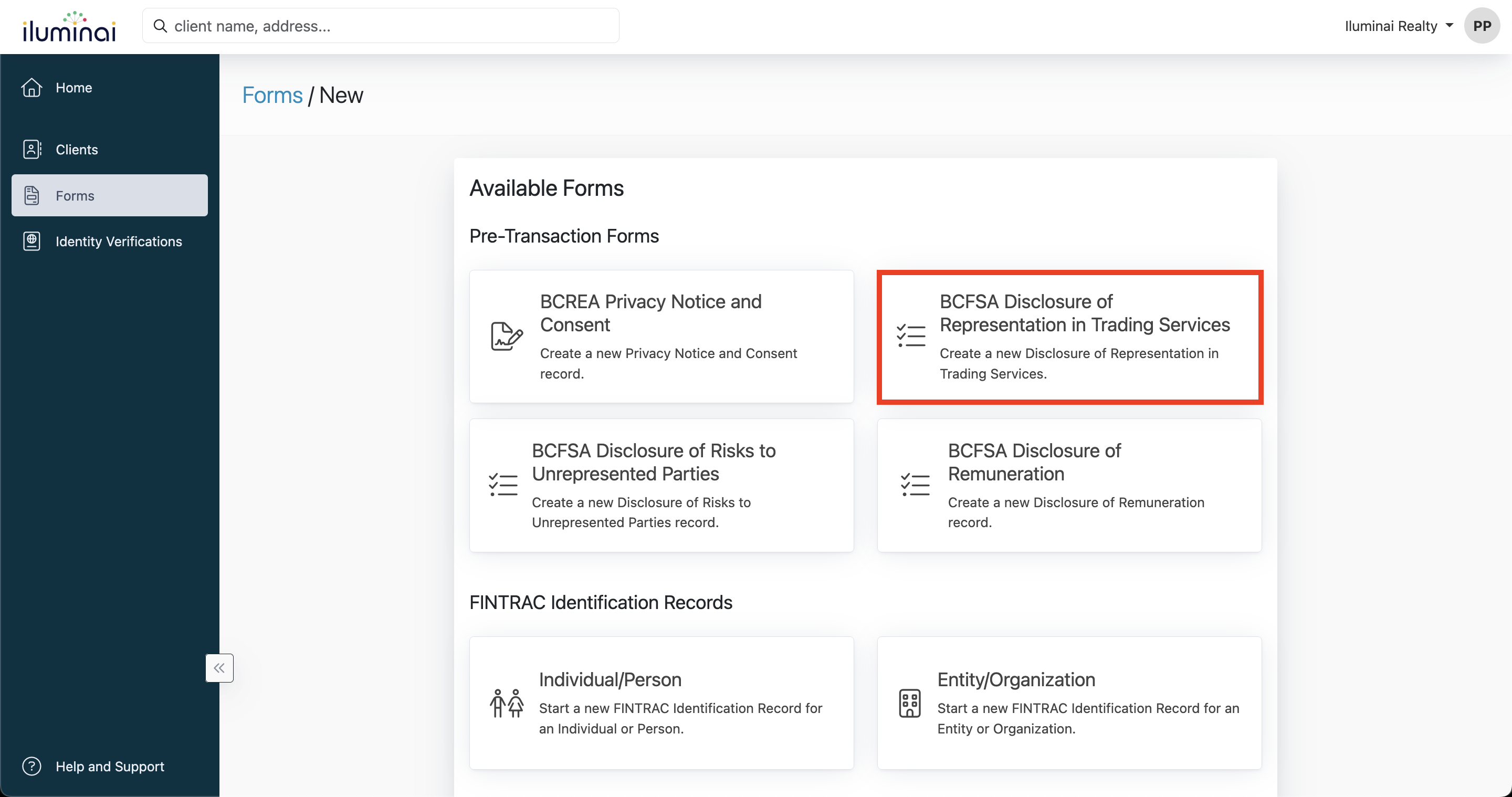Select Forms in the sidebar menu

110,195
